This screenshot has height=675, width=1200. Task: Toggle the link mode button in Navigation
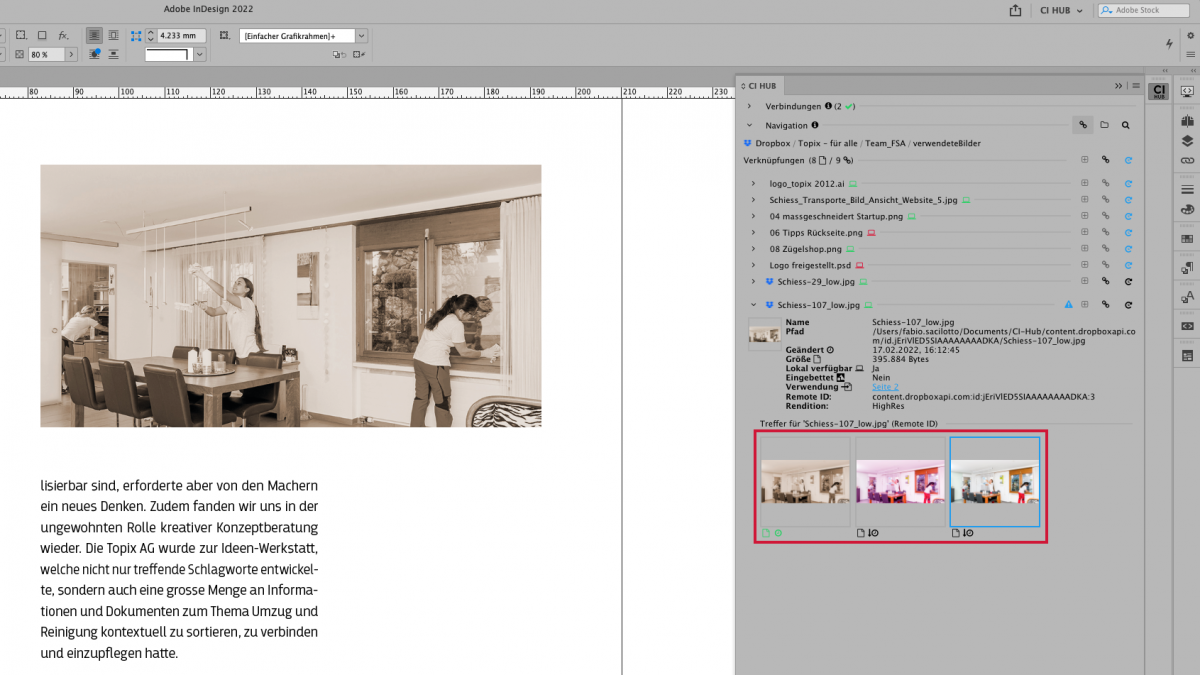1082,124
